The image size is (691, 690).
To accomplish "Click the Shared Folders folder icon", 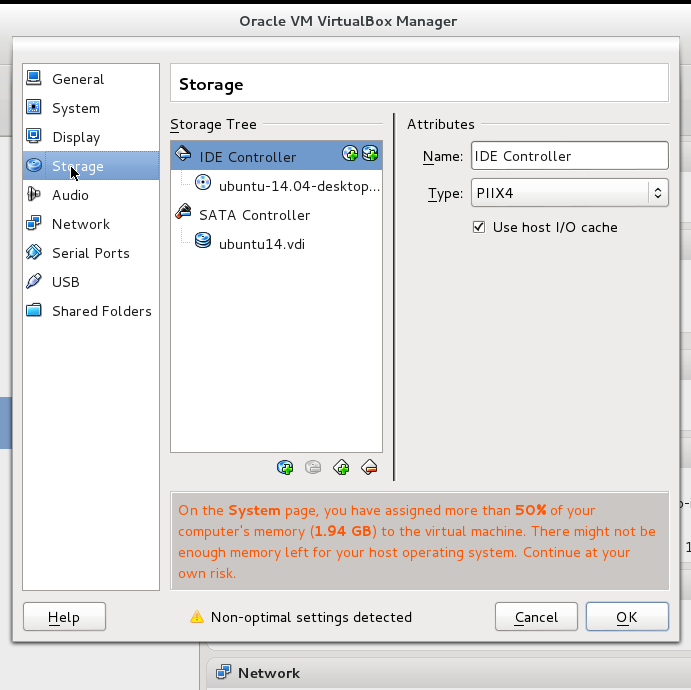I will [34, 310].
